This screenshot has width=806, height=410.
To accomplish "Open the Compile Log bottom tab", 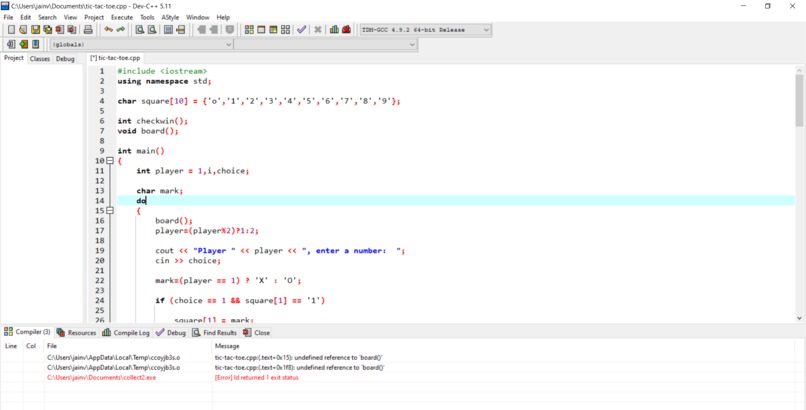I will coord(126,332).
